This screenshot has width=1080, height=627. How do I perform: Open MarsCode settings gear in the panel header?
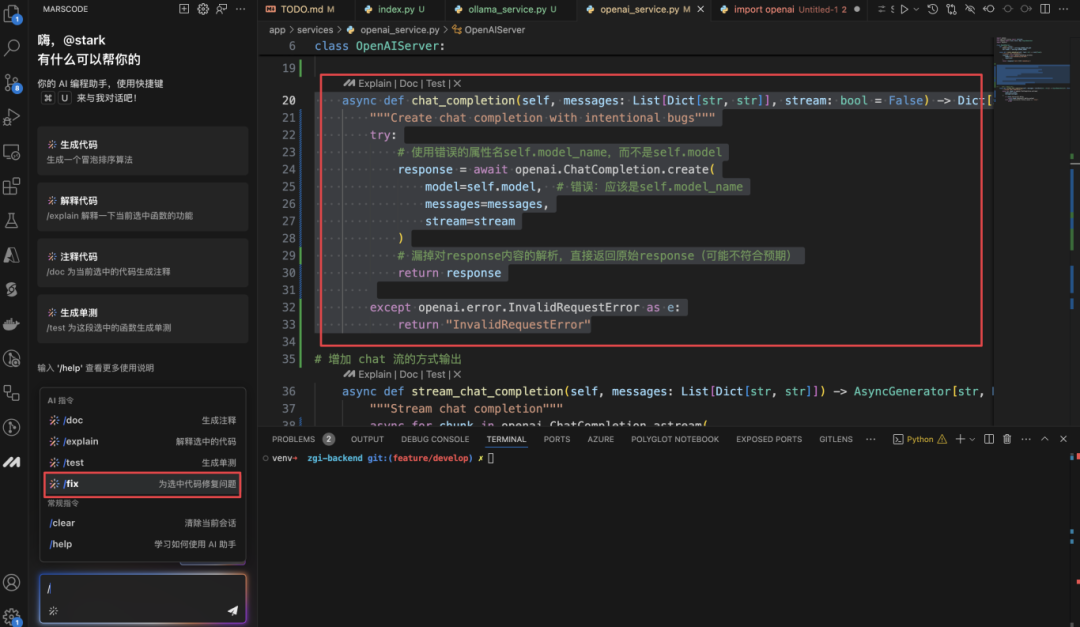(x=202, y=9)
